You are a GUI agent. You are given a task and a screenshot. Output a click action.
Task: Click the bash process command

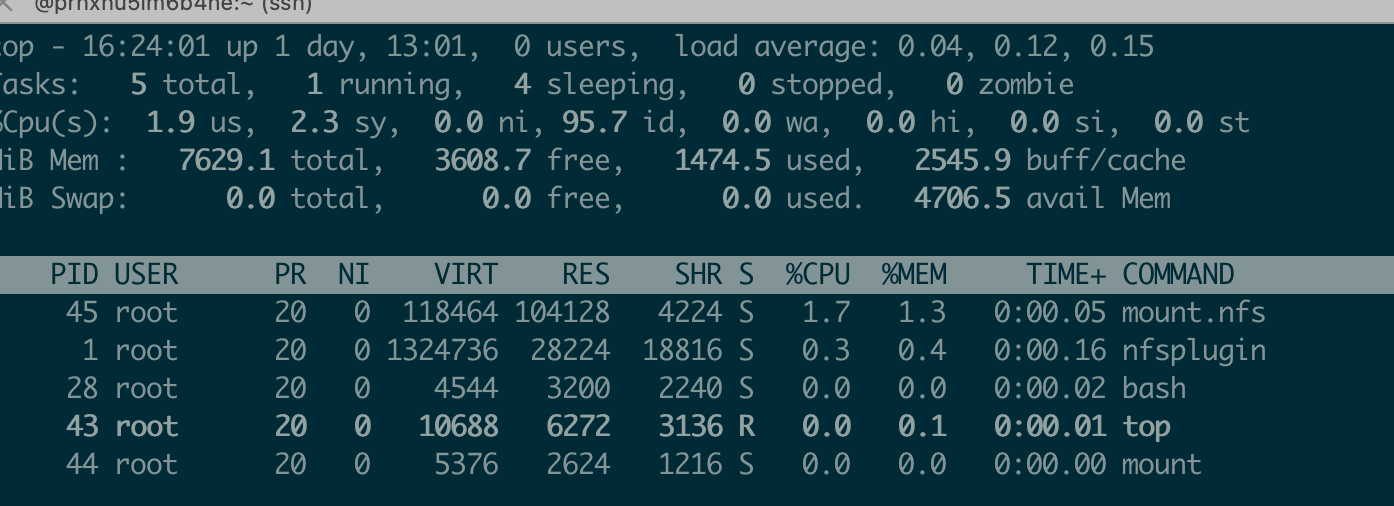pos(1154,388)
